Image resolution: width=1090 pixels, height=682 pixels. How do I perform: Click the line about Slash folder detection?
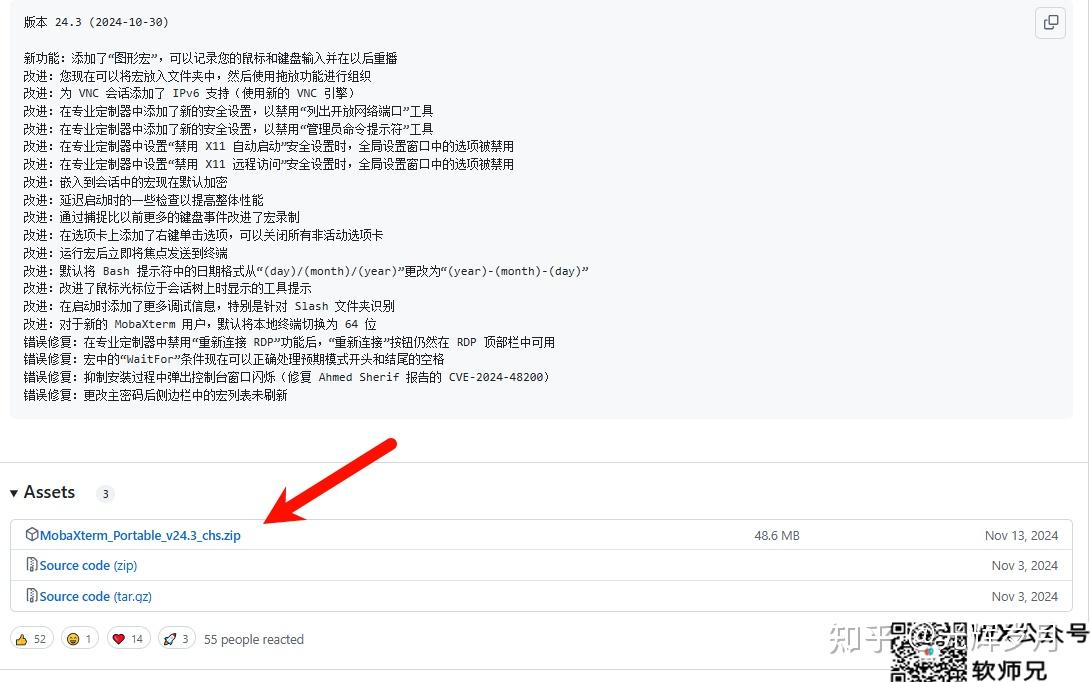click(209, 306)
